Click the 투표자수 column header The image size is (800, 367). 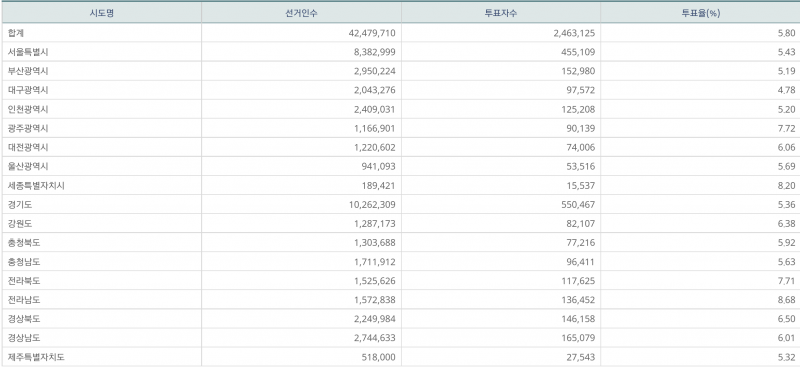(501, 13)
